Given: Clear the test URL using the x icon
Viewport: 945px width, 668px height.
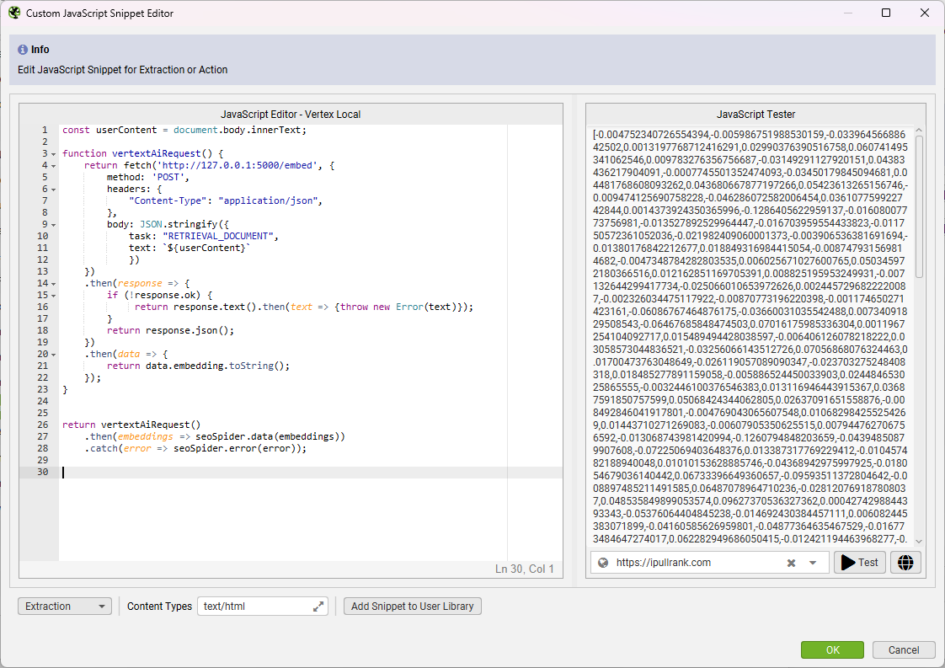Looking at the screenshot, I should [790, 562].
